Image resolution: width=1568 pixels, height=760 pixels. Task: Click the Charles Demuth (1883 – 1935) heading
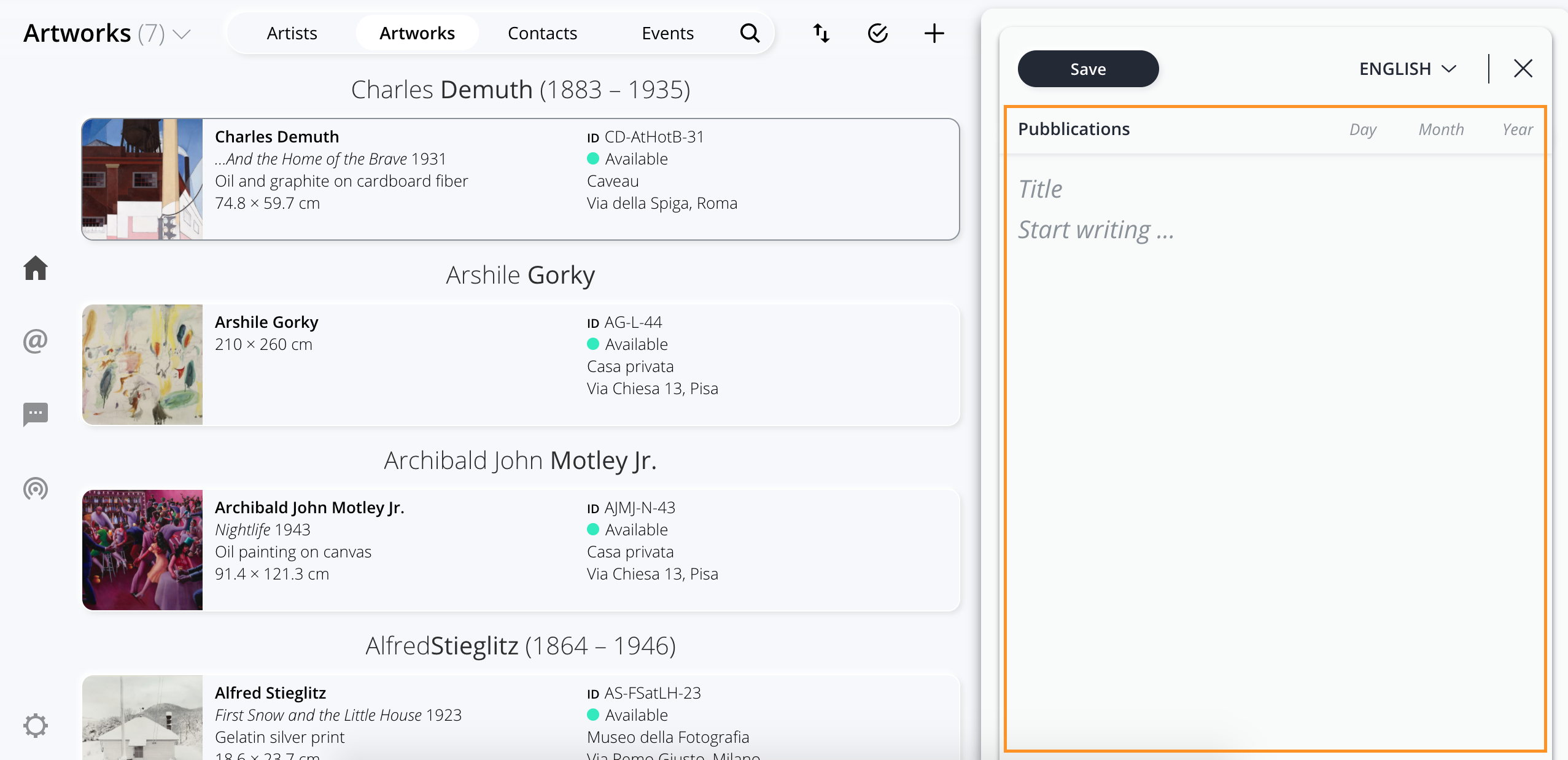coord(521,90)
